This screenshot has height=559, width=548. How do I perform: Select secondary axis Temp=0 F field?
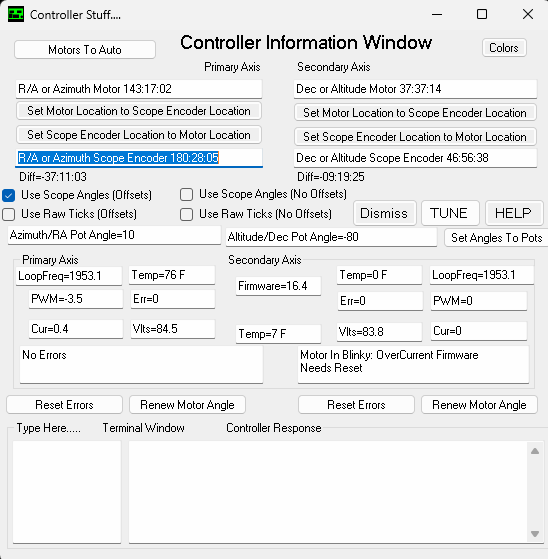pos(380,275)
